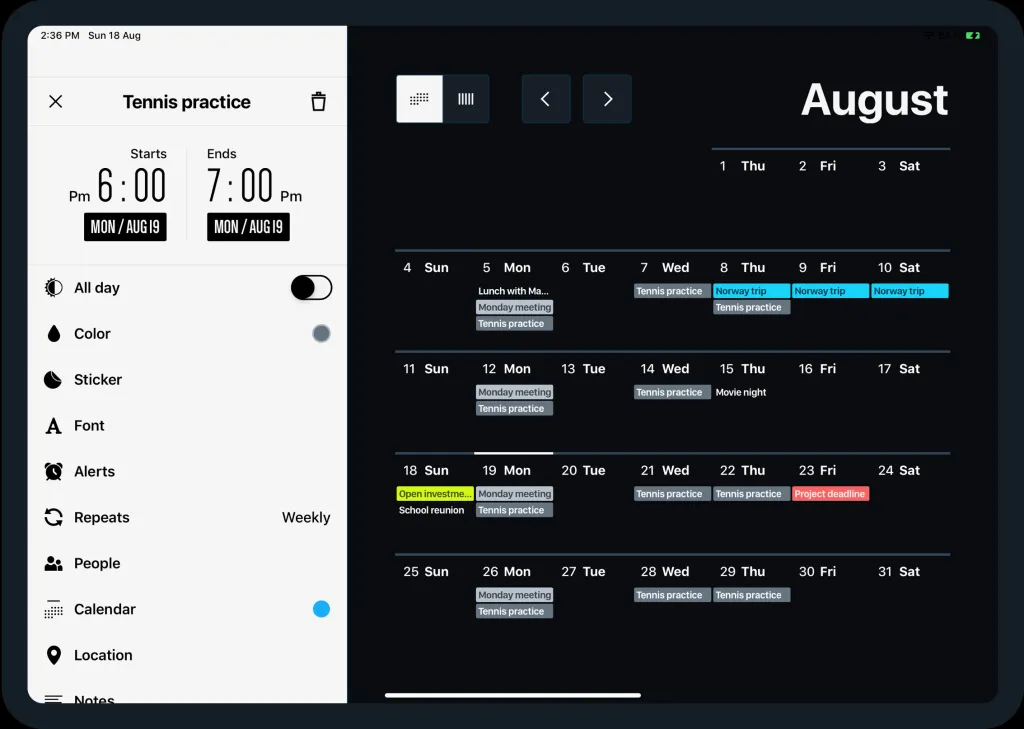Delete event with the trash icon
This screenshot has width=1024, height=729.
coord(318,101)
